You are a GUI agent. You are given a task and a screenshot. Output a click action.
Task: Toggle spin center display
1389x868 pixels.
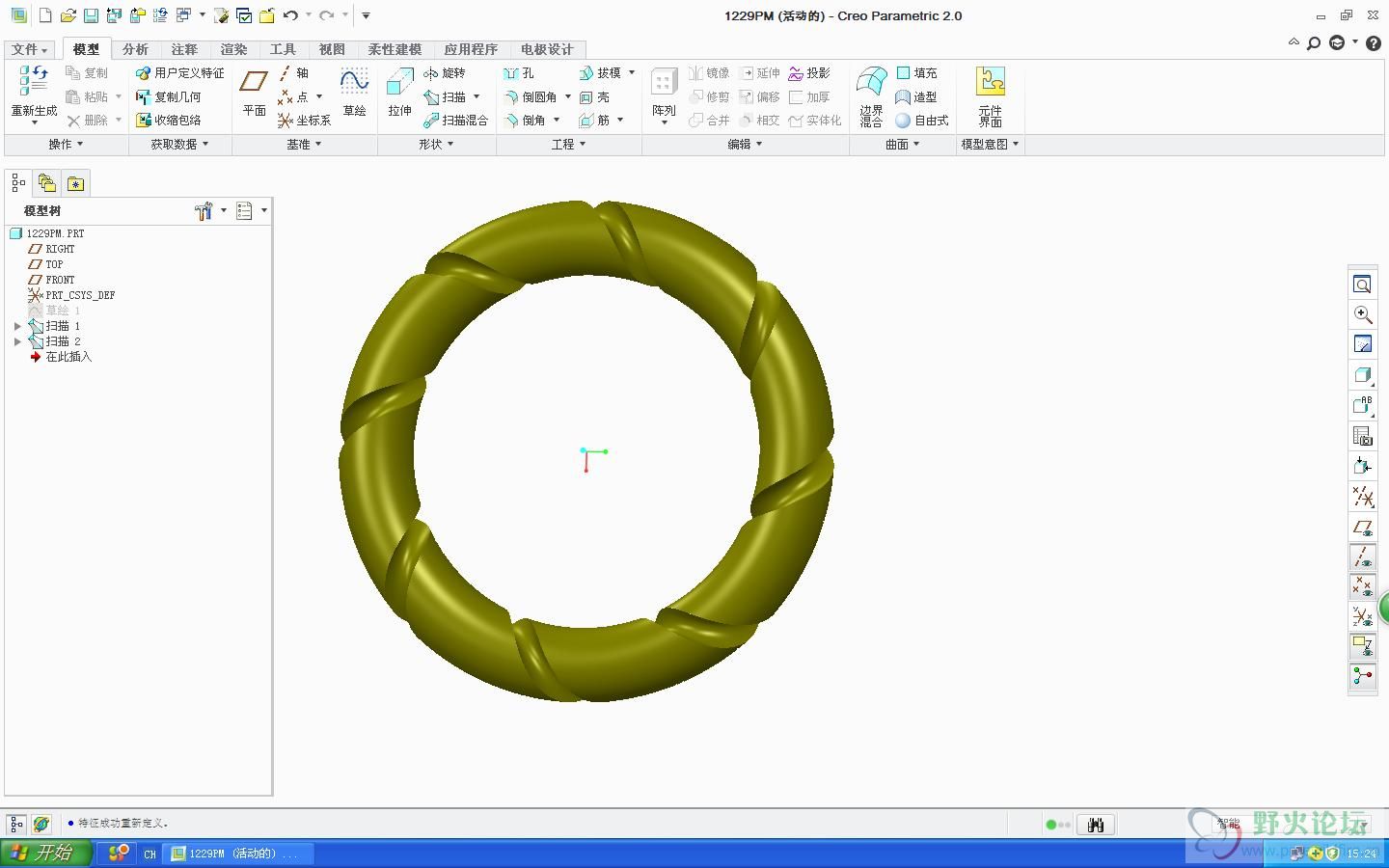coord(1362,676)
